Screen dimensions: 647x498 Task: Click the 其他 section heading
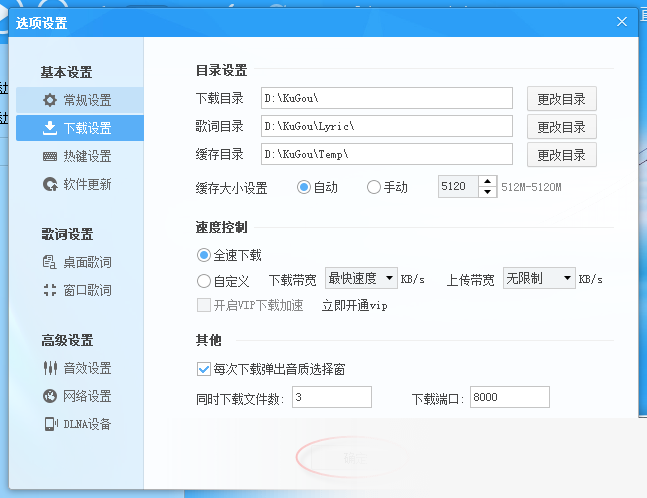(x=209, y=340)
